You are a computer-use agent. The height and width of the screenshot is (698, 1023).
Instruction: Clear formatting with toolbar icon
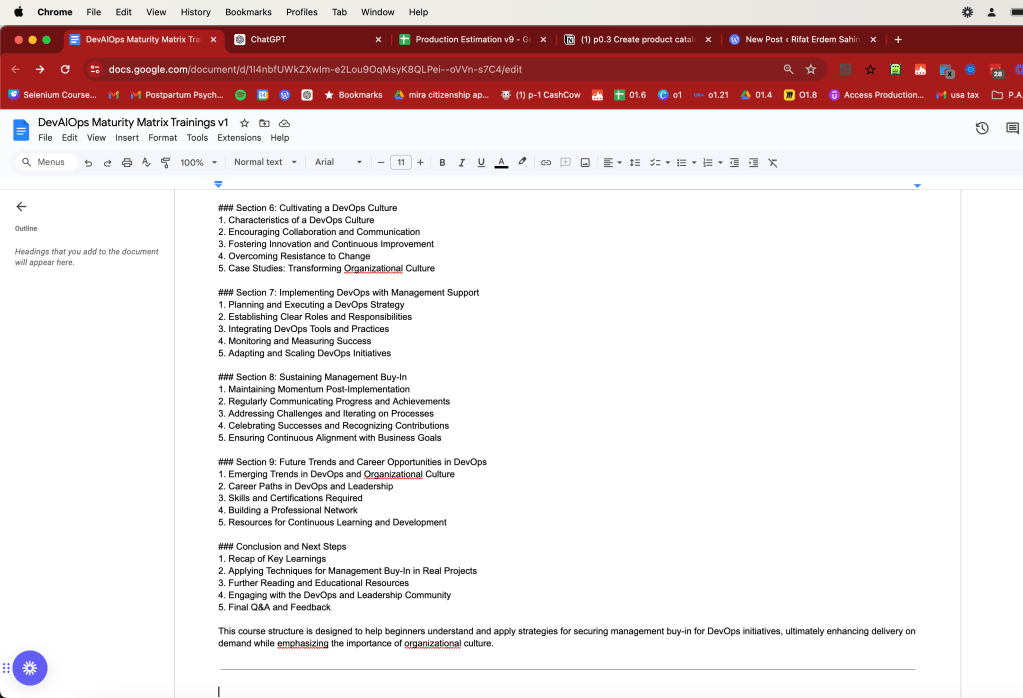pyautogui.click(x=773, y=162)
